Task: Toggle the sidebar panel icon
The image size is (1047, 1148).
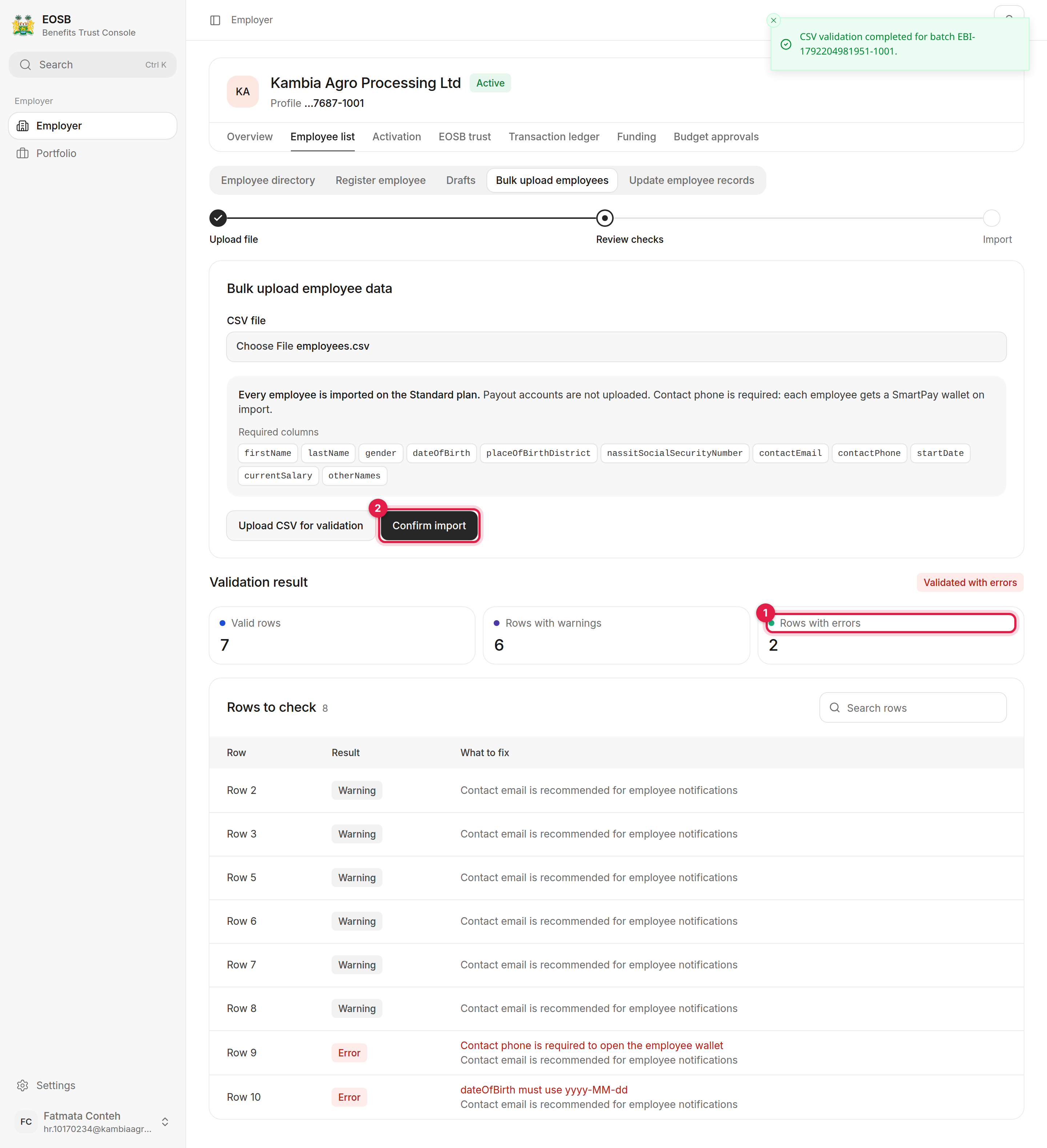Action: 215,20
